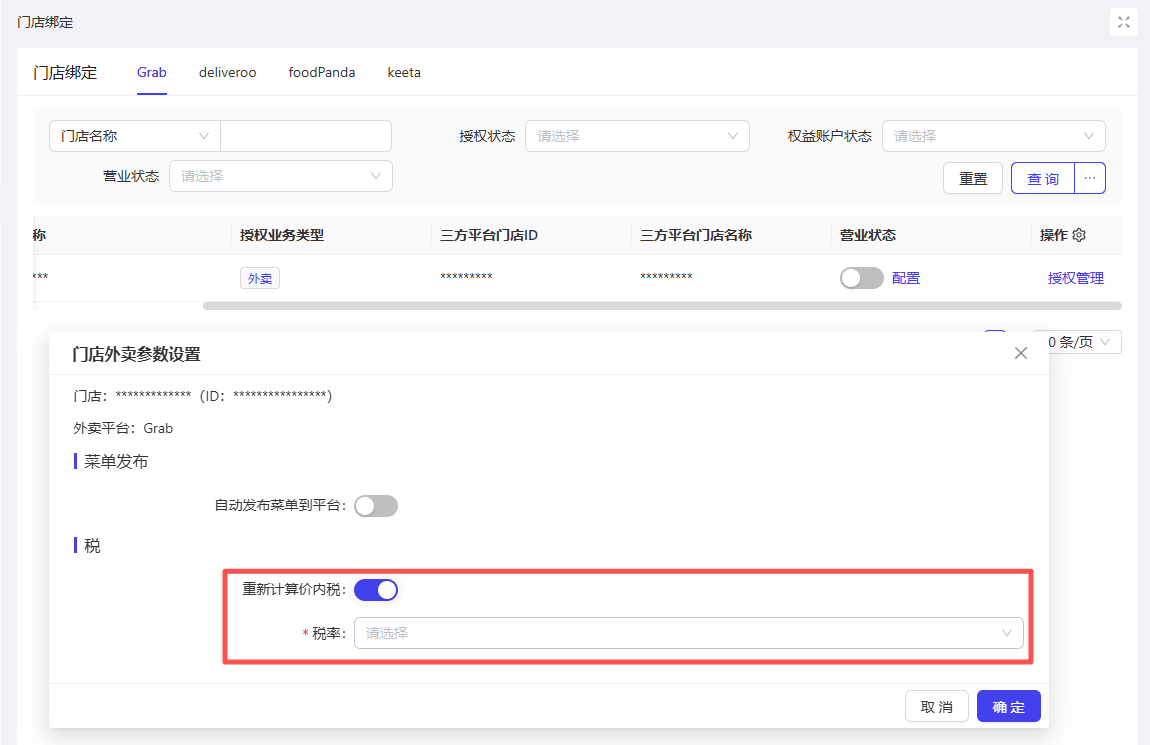Expand the 营业状态 filter dropdown
The width and height of the screenshot is (1150, 745).
[x=280, y=176]
